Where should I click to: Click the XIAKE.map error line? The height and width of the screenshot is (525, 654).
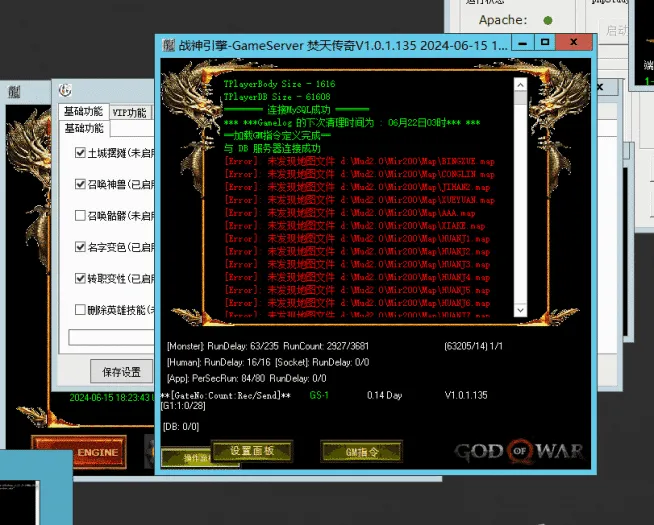coord(355,226)
